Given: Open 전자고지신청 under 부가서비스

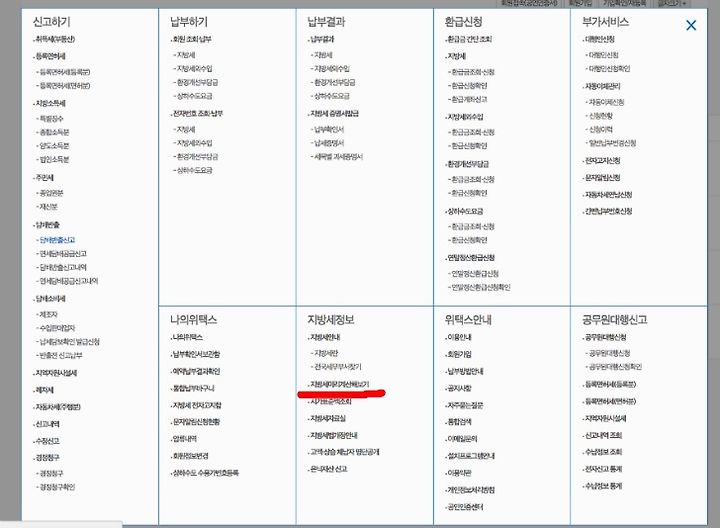Looking at the screenshot, I should tap(602, 161).
